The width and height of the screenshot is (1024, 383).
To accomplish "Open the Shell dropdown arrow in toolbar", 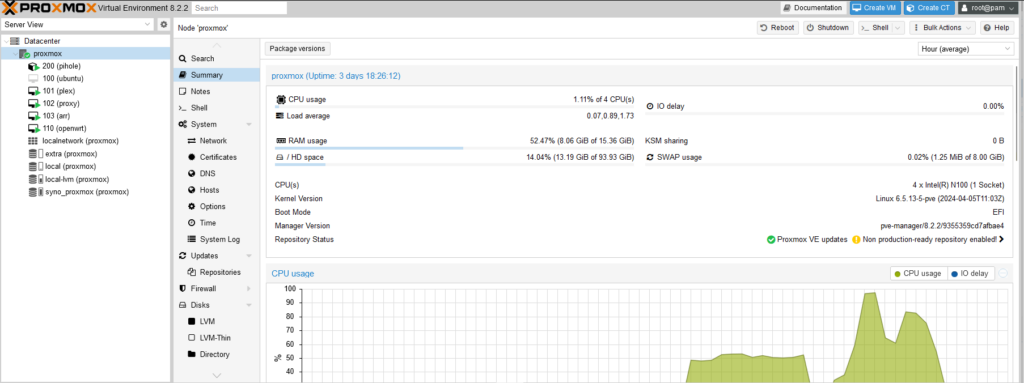I will (x=898, y=28).
